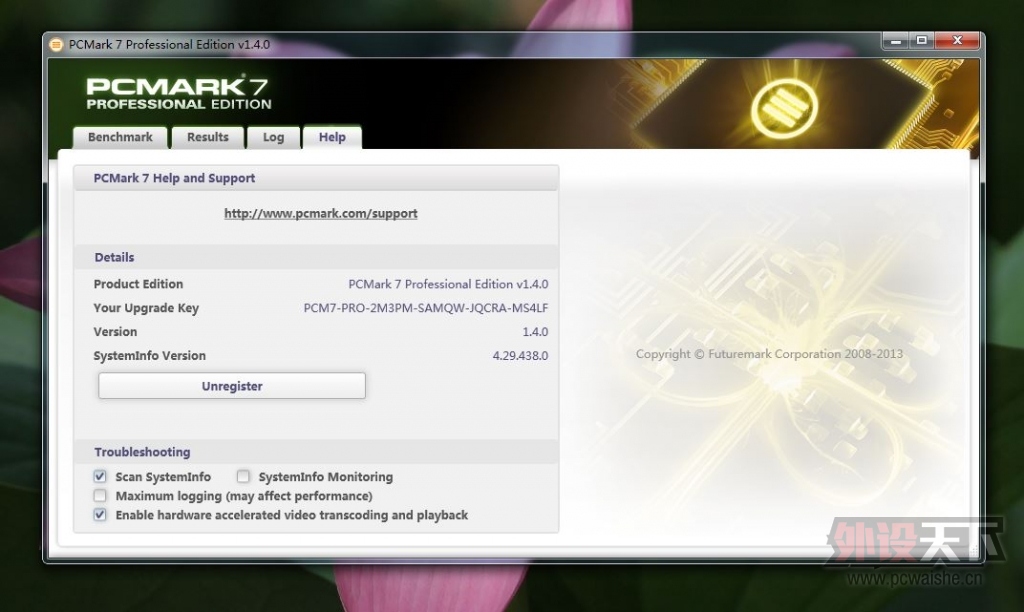The image size is (1024, 612).
Task: Click the PCMark 7 Help and Support heading
Action: click(x=174, y=178)
